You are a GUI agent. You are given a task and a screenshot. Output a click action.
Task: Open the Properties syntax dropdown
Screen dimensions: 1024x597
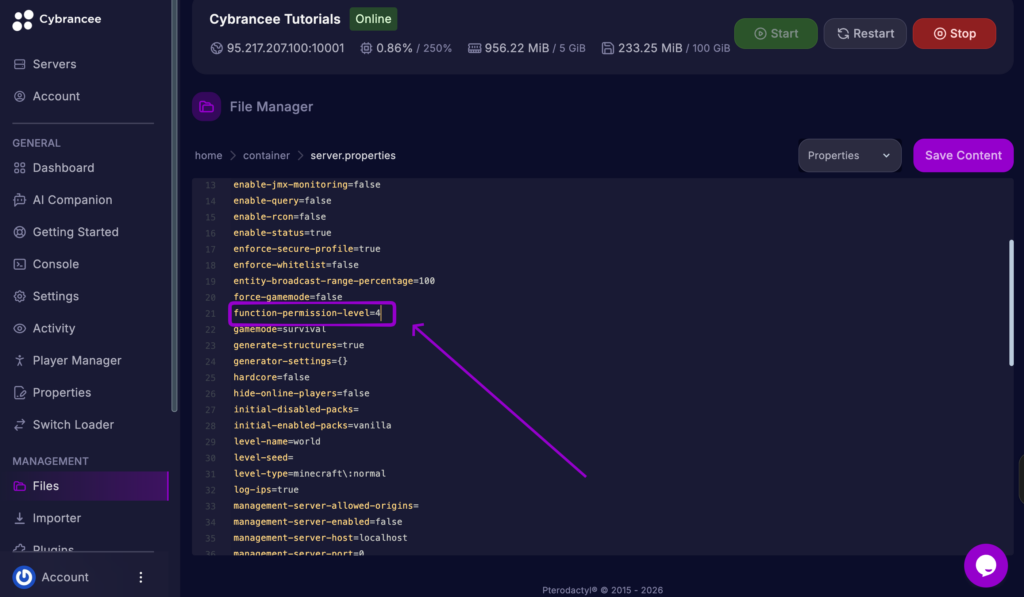[x=849, y=155]
